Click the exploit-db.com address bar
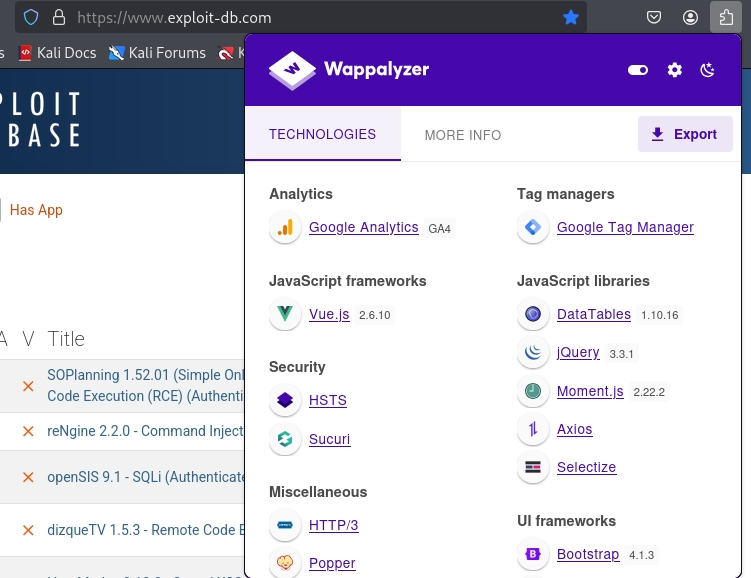The image size is (751, 578). point(301,18)
